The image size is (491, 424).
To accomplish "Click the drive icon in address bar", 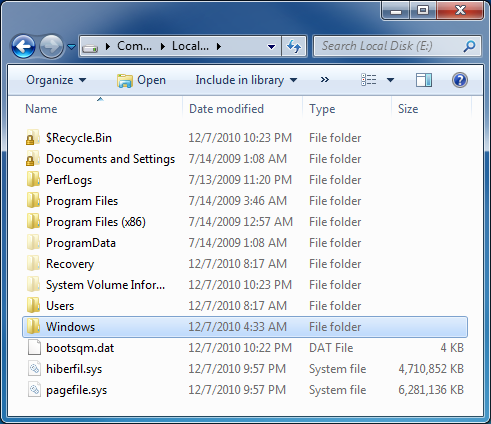I will click(x=90, y=47).
